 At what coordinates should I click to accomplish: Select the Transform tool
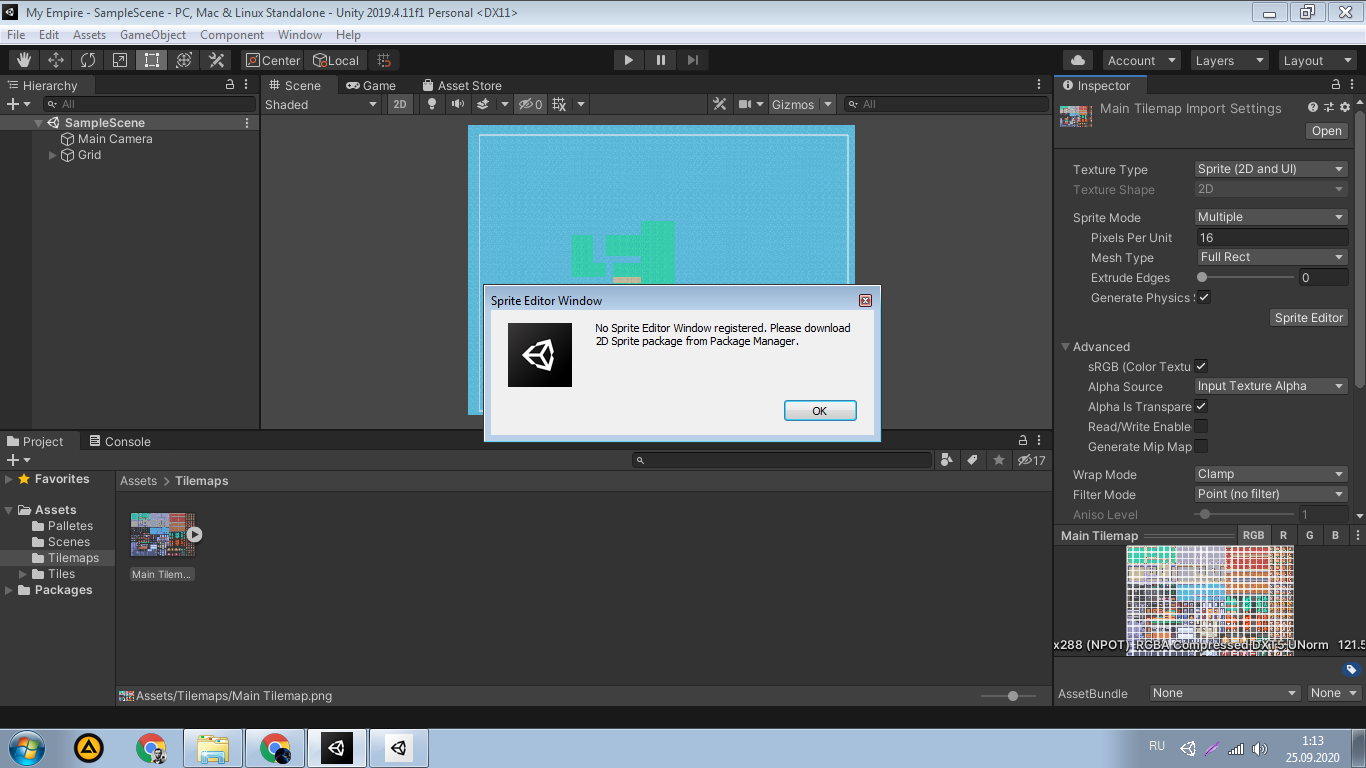(x=184, y=60)
